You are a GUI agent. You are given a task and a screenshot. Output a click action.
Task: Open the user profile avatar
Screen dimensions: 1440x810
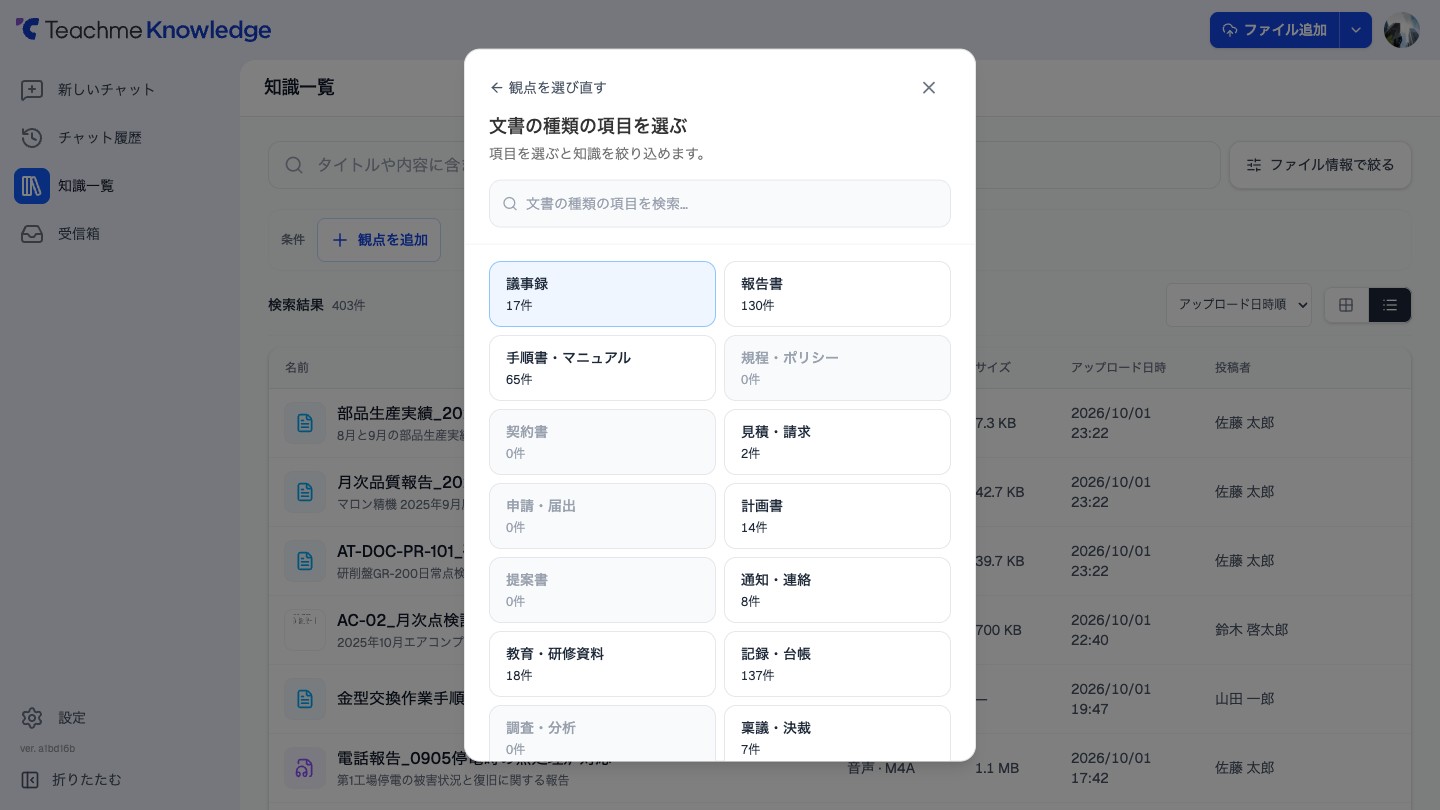tap(1402, 30)
